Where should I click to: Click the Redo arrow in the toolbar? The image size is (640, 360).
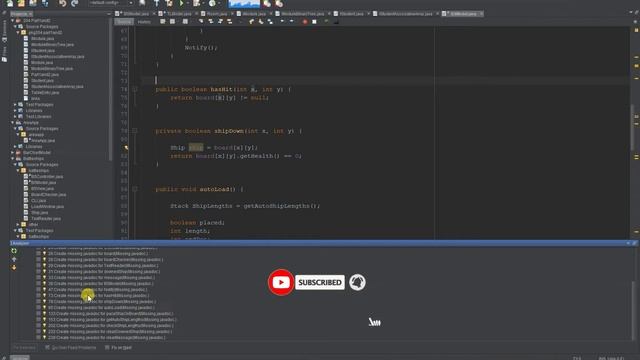[x=75, y=3]
